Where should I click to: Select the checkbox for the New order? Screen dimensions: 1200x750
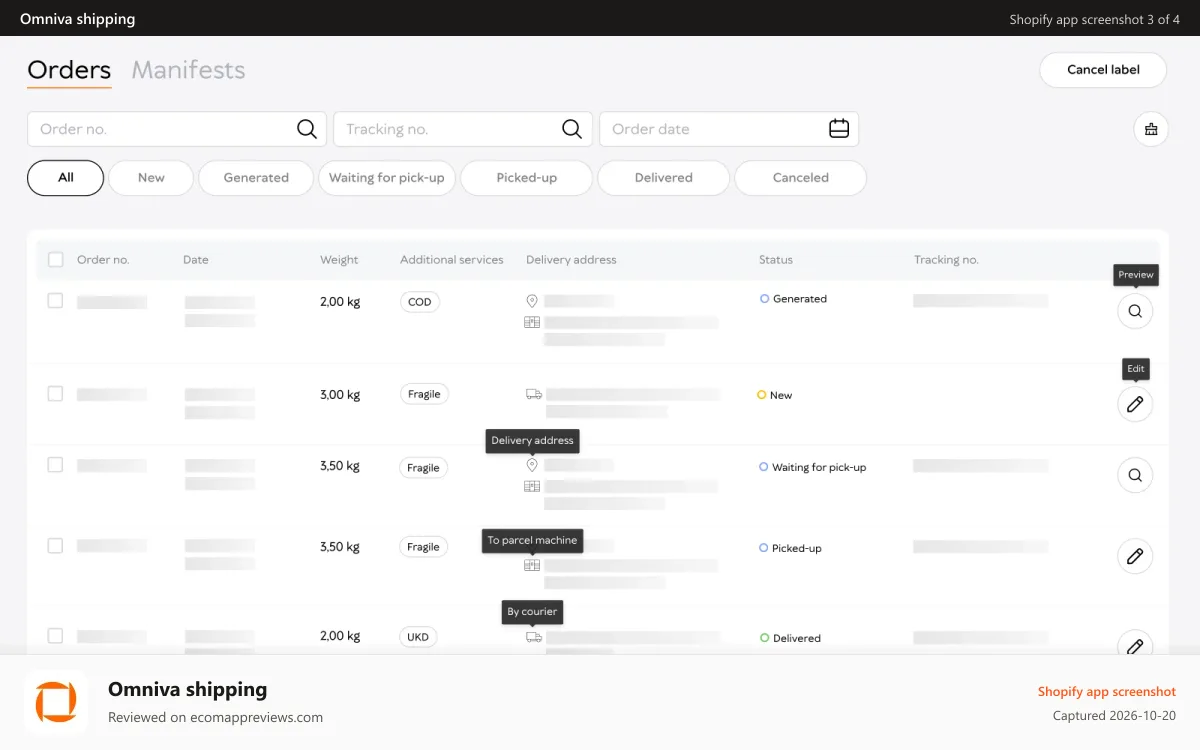tap(56, 394)
